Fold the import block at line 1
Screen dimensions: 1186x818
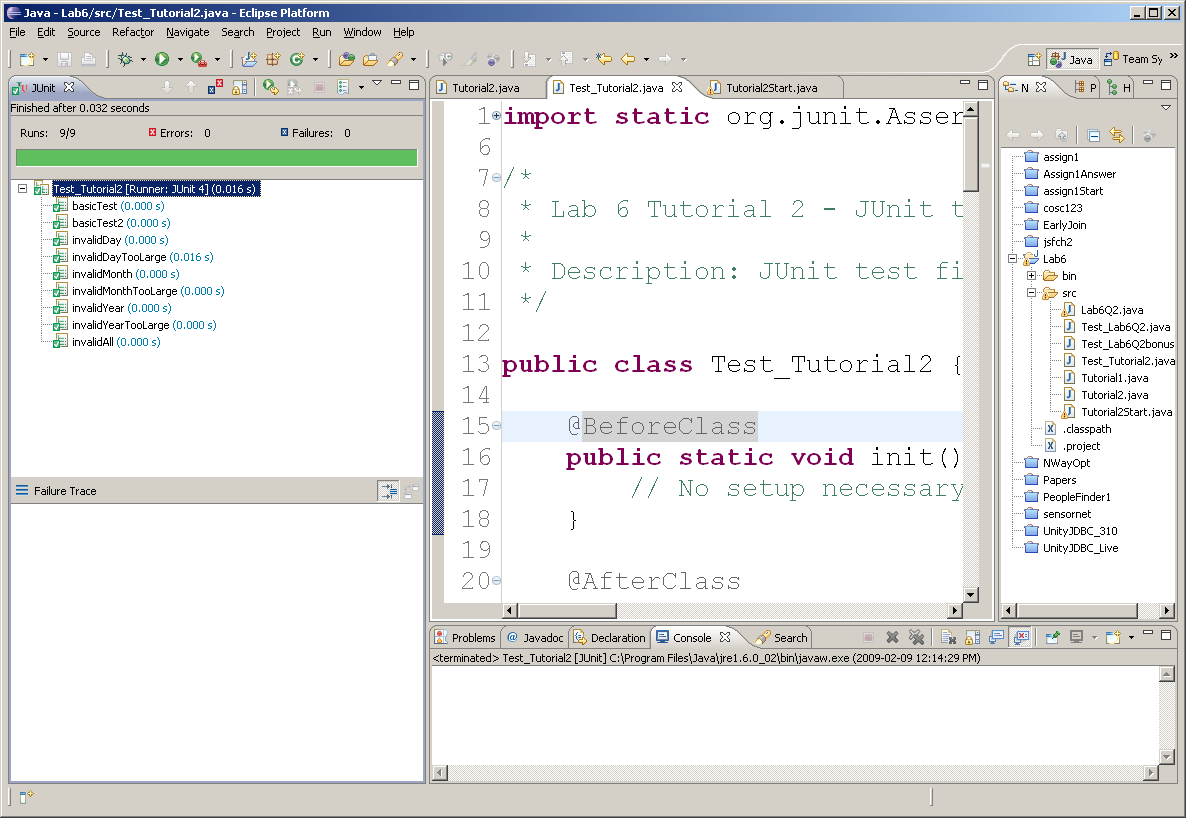click(496, 116)
